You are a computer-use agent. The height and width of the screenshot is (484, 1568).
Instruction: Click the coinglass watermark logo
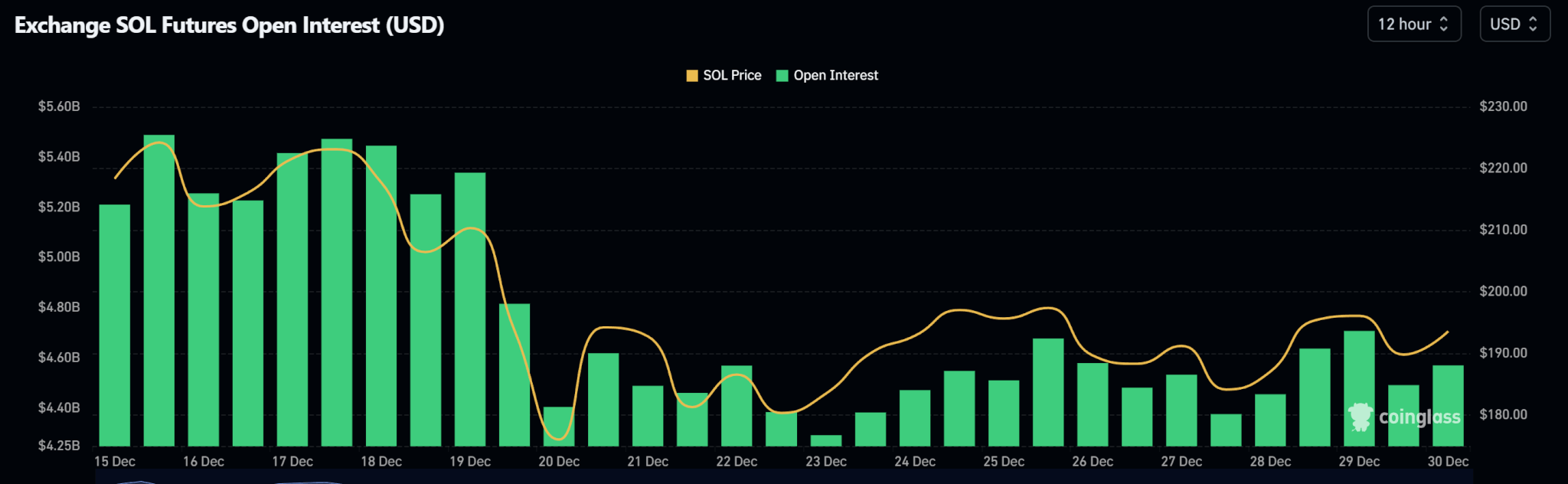pyautogui.click(x=1361, y=417)
